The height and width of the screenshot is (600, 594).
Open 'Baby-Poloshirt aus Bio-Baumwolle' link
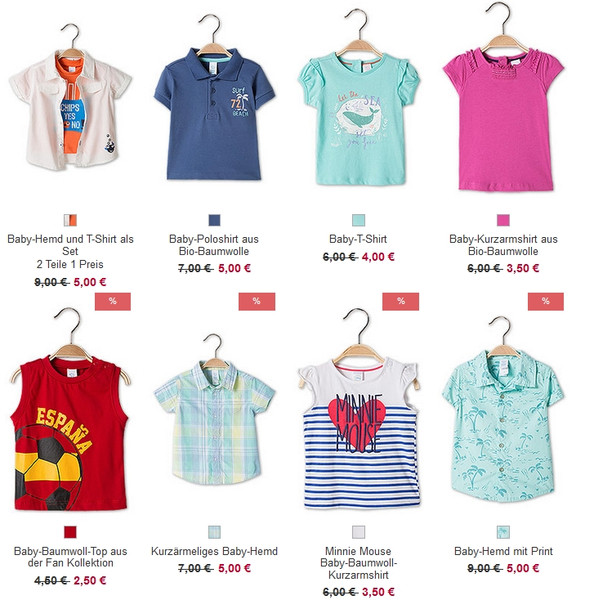pos(214,245)
